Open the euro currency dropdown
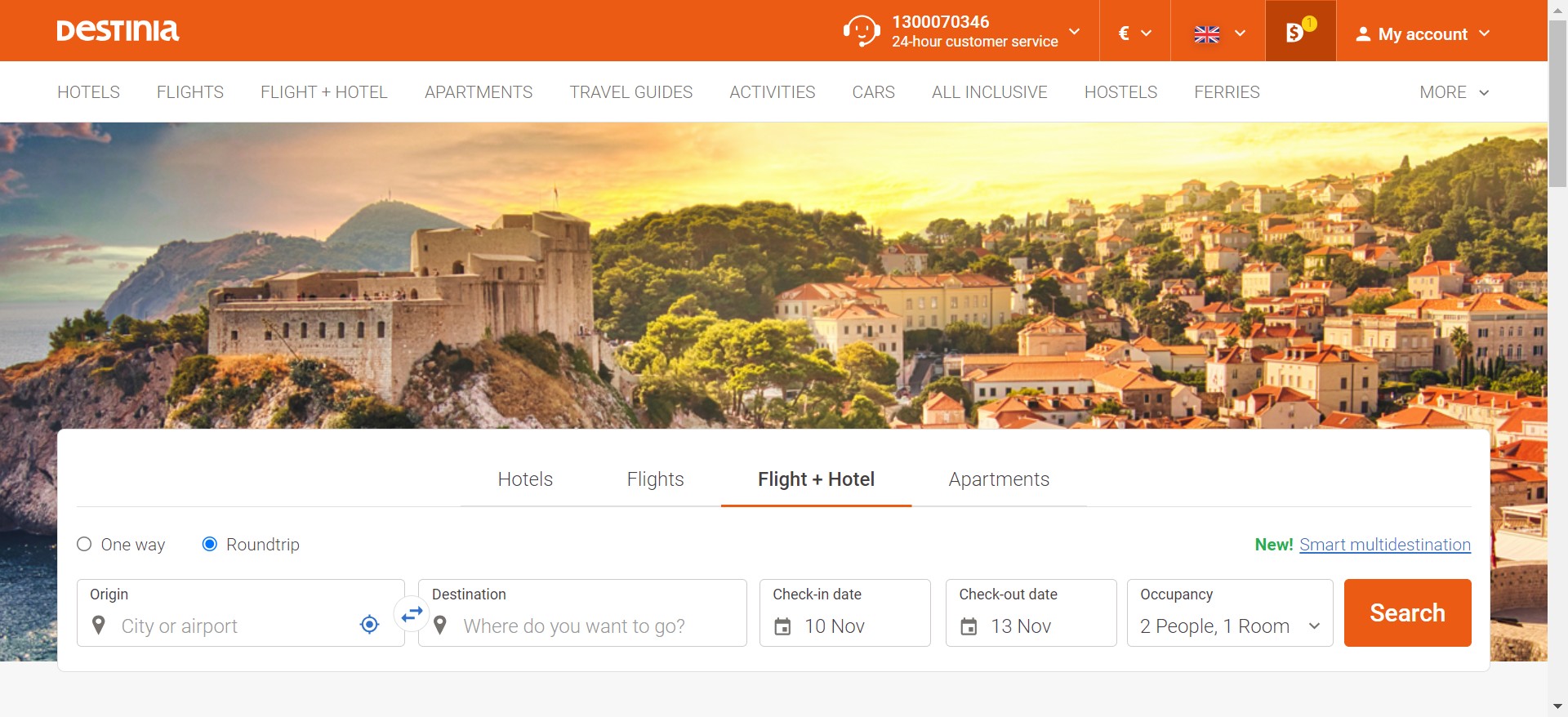 click(x=1134, y=33)
